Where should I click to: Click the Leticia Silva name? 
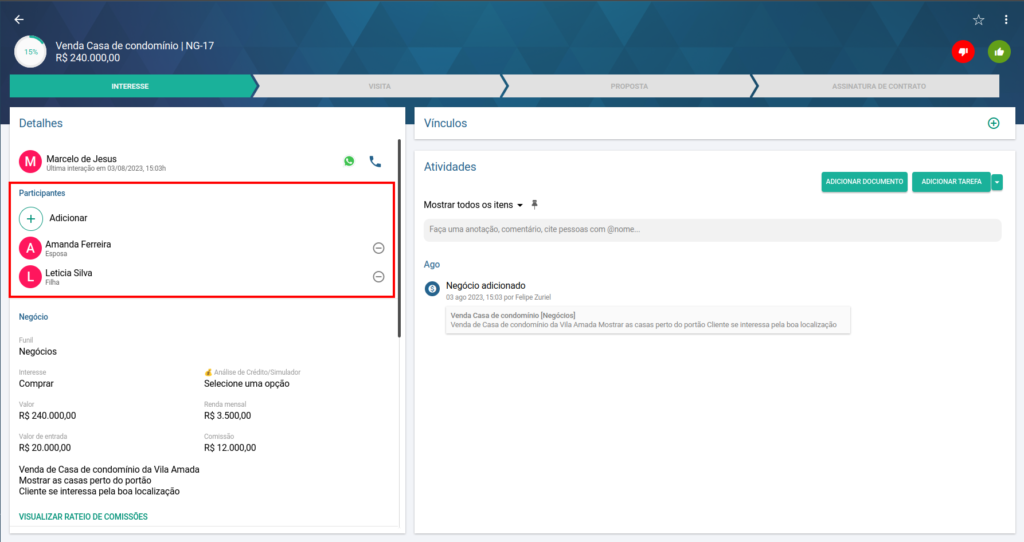[69, 273]
